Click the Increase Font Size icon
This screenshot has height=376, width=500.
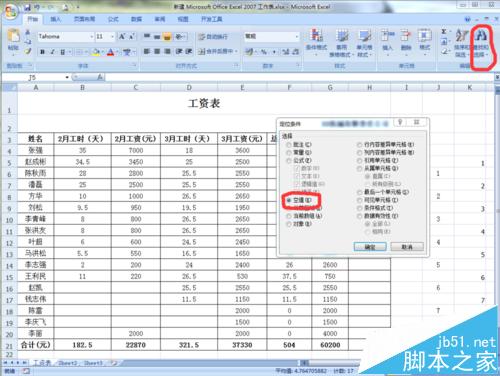click(x=122, y=36)
